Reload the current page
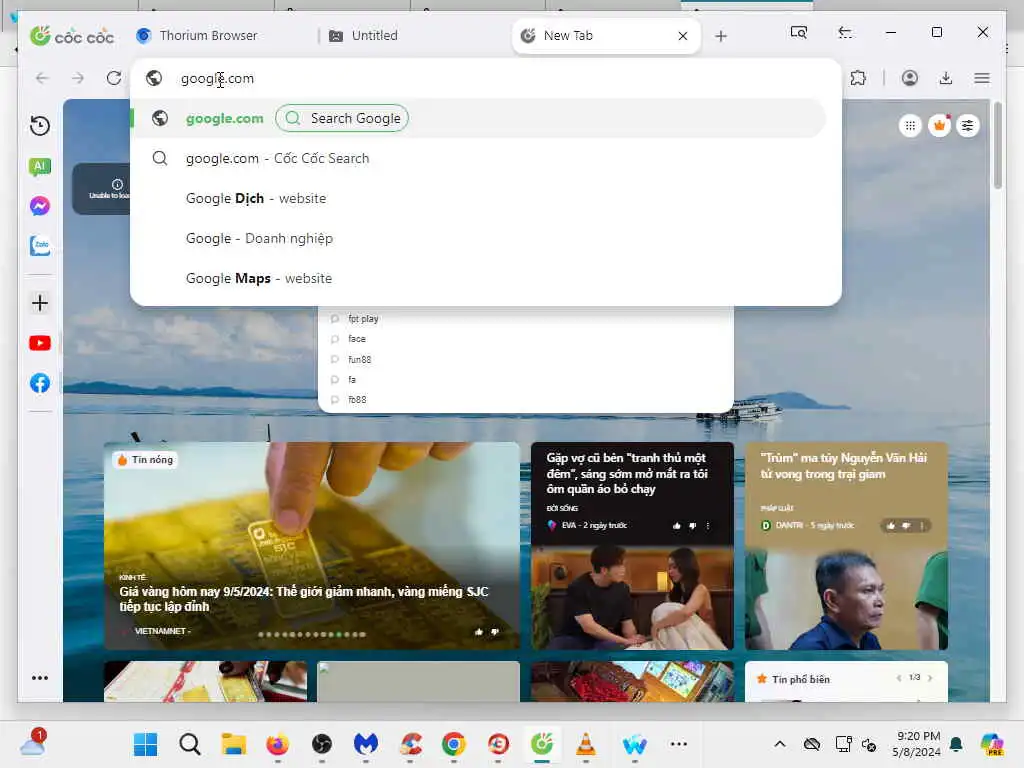The width and height of the screenshot is (1024, 768). pyautogui.click(x=114, y=78)
